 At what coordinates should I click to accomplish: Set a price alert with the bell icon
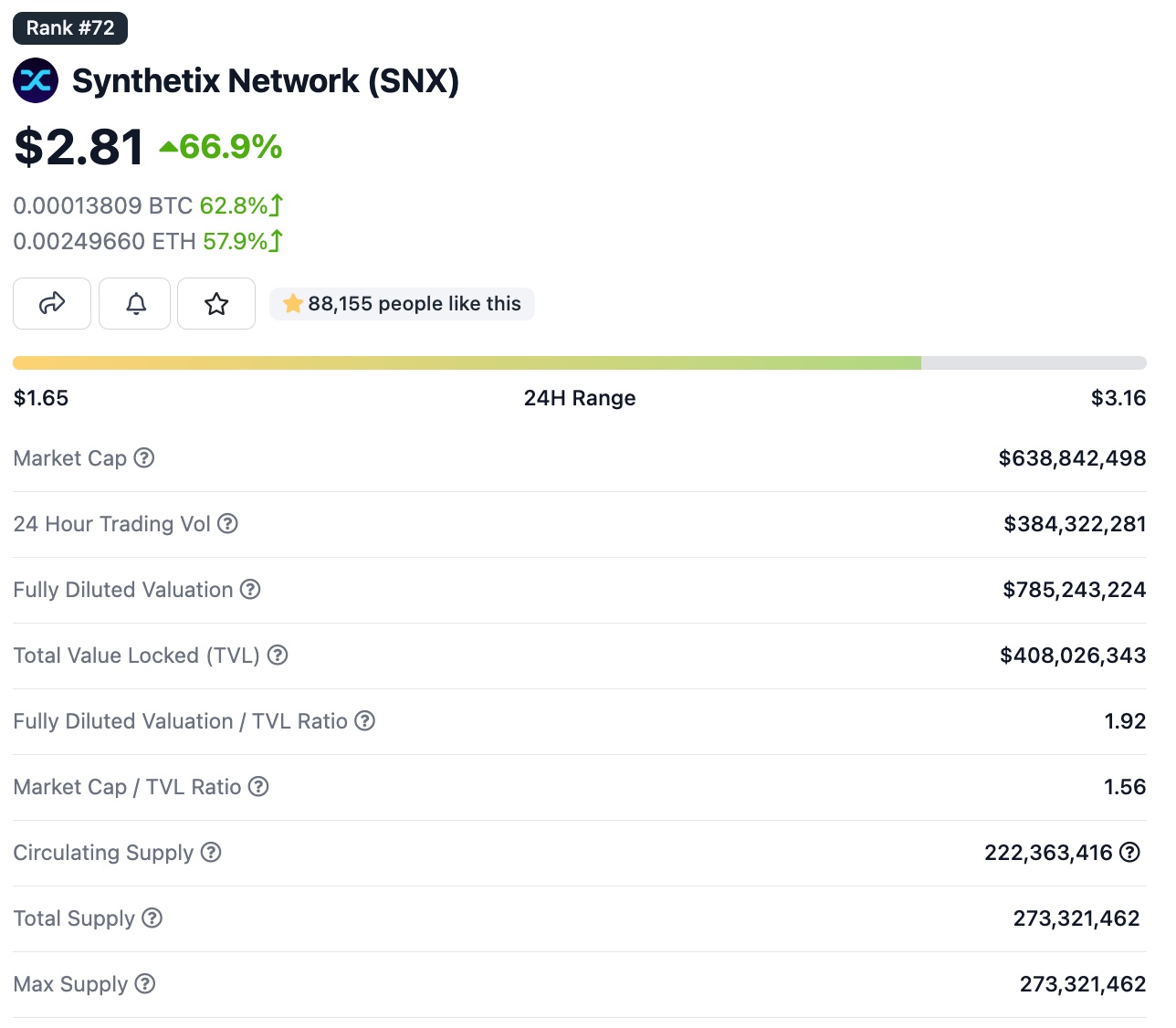[135, 303]
